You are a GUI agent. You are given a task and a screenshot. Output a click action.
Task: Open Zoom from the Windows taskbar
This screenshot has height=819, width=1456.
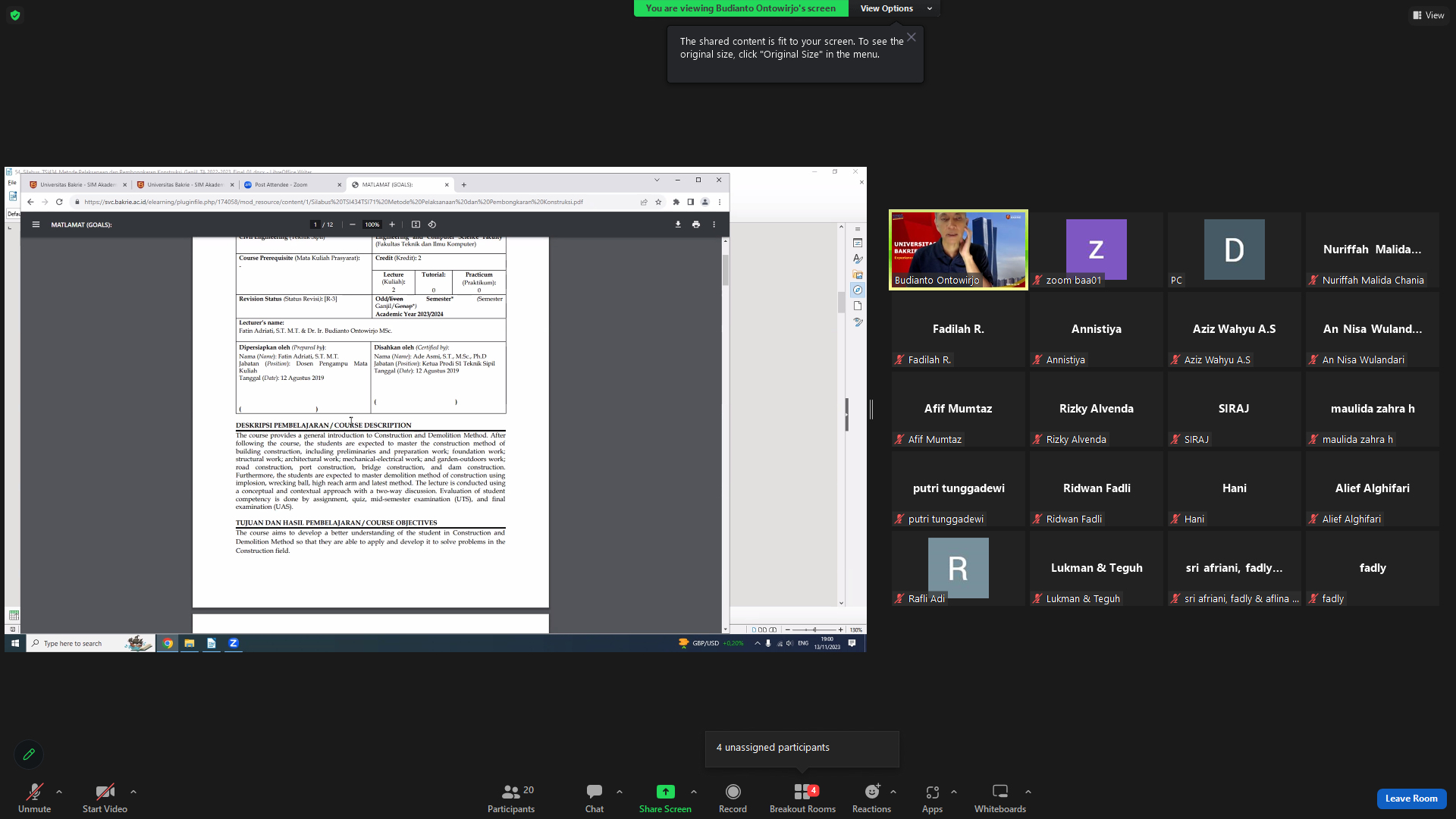(234, 643)
